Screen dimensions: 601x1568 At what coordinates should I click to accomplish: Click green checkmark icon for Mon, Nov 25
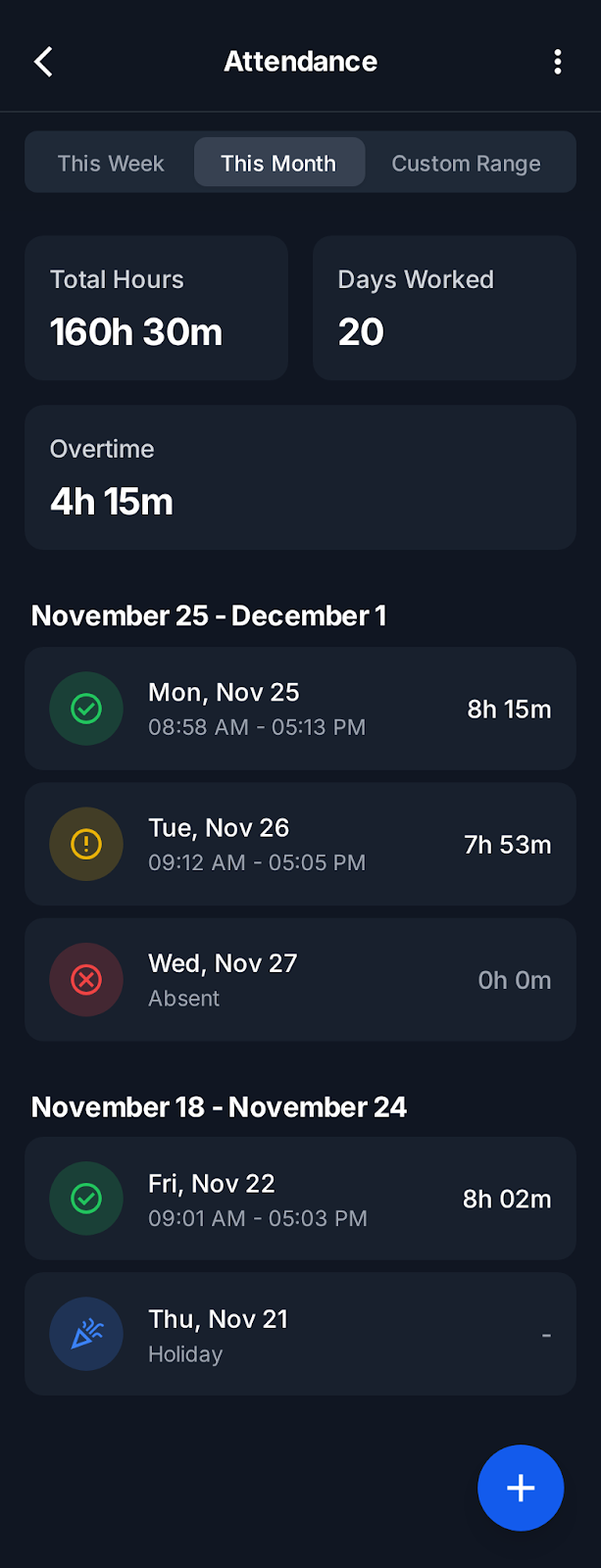(x=86, y=709)
